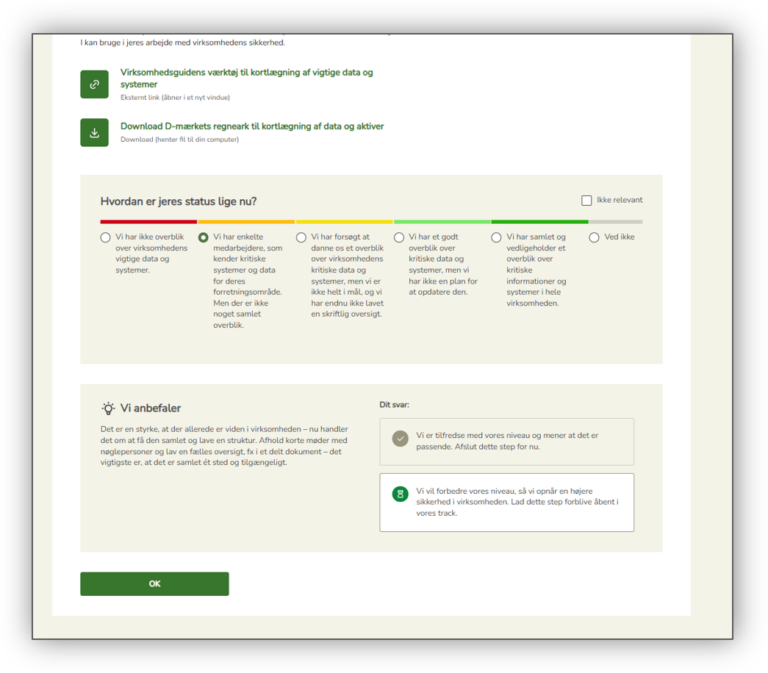Select the 'Ved ikke' radio button
768x673 pixels.
pos(594,238)
